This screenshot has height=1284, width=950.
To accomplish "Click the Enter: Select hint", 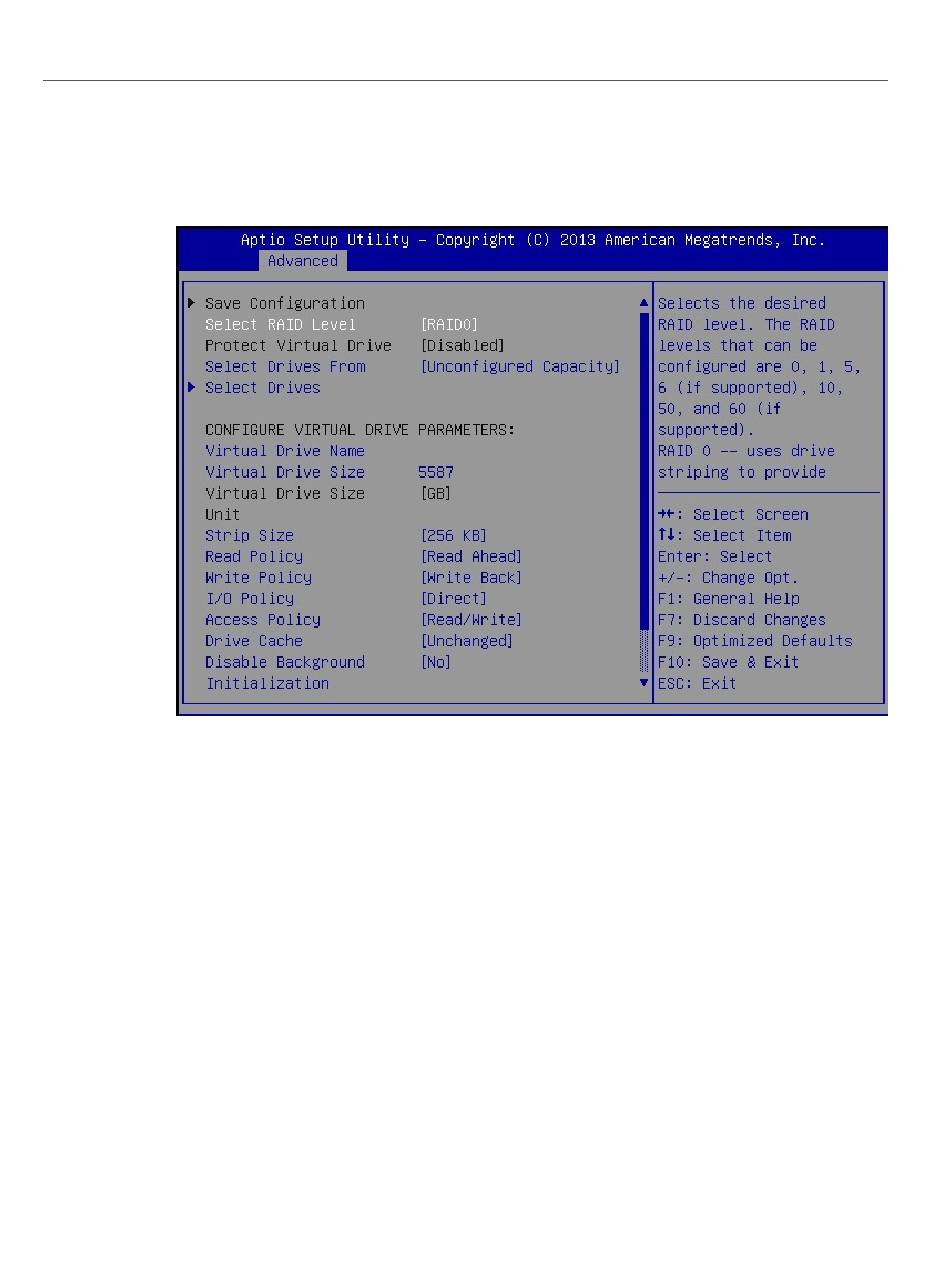I will (715, 556).
